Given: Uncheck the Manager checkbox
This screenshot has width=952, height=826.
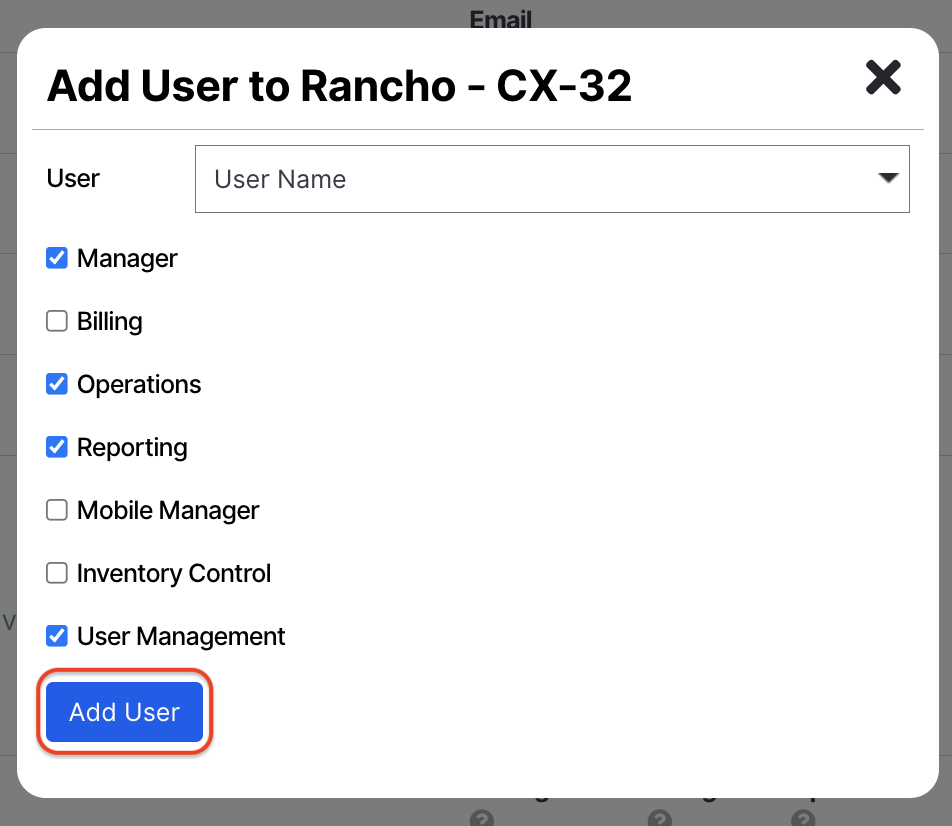Looking at the screenshot, I should pyautogui.click(x=57, y=258).
